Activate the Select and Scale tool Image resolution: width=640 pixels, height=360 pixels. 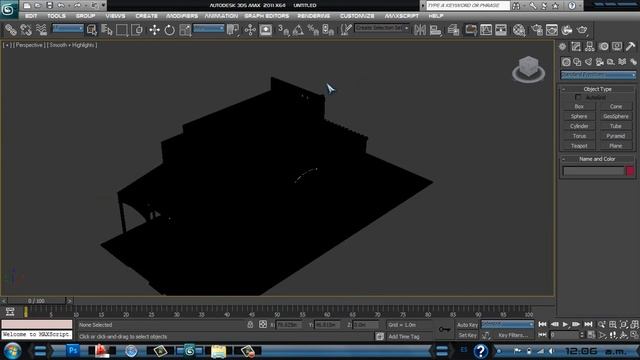click(185, 30)
